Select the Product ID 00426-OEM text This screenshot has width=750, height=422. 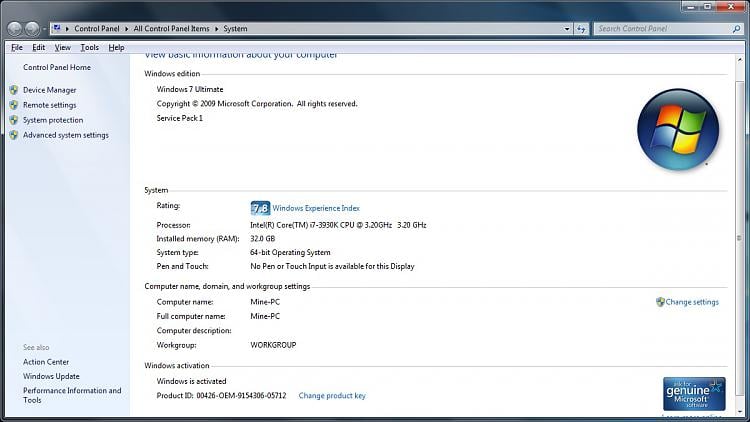pos(221,396)
